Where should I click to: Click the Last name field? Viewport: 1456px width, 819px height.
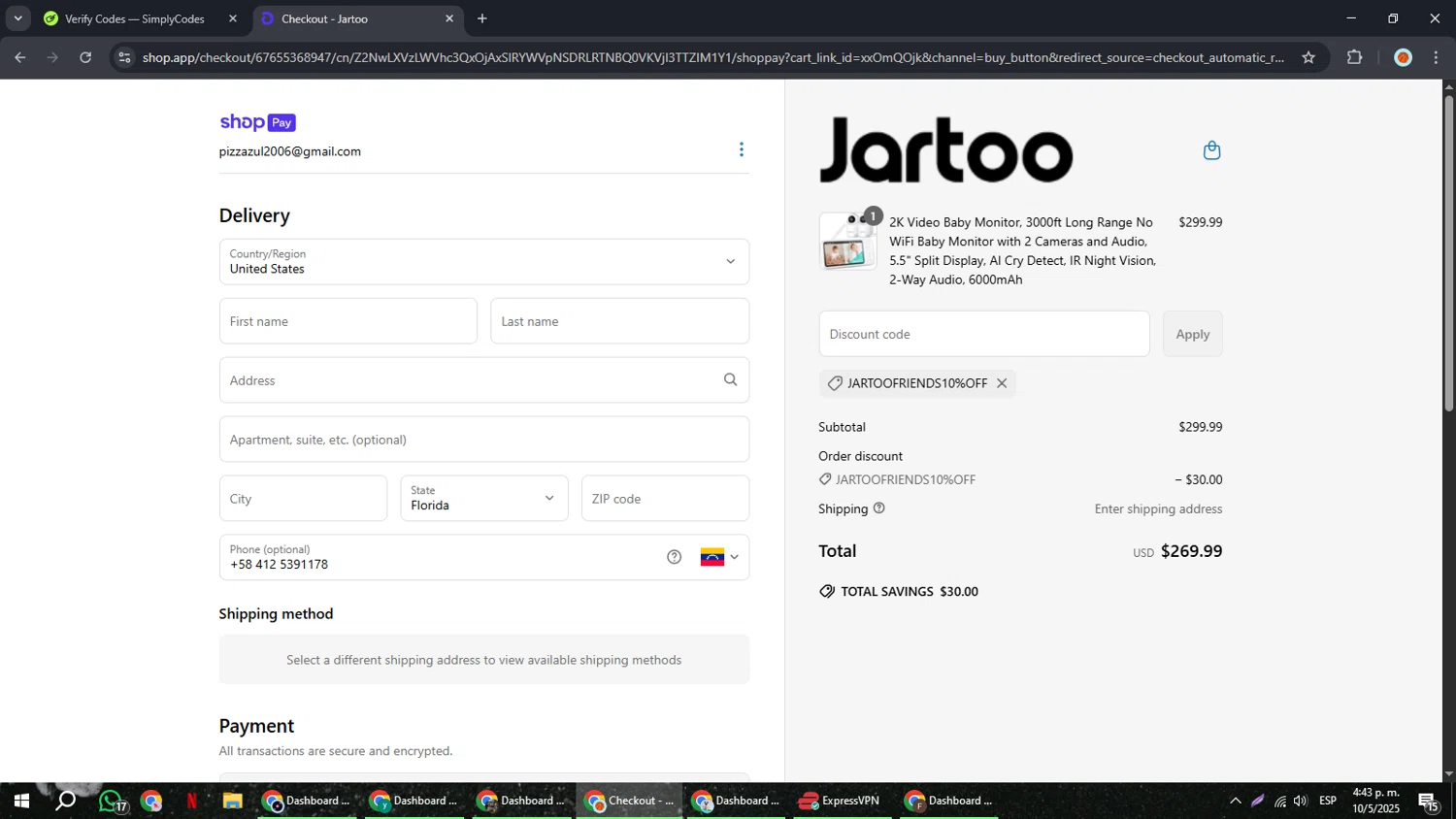point(619,321)
